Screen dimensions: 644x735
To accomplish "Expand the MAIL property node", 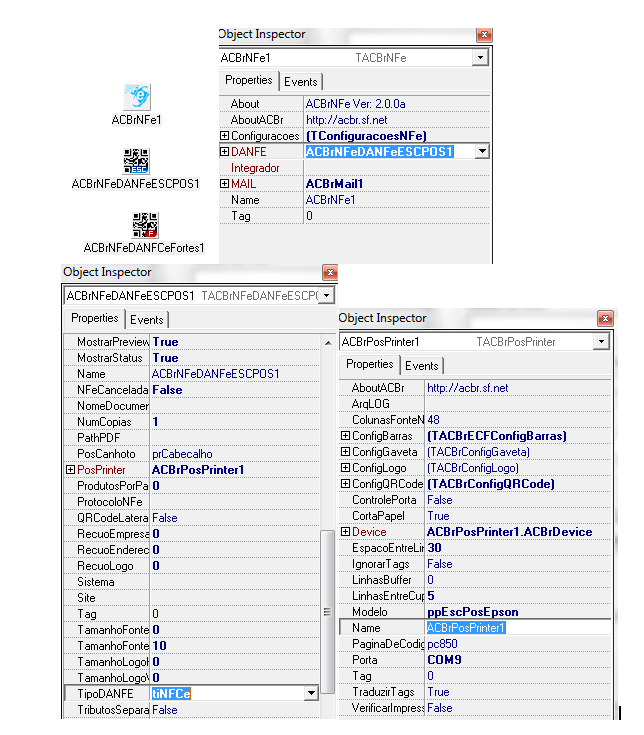I will point(225,183).
